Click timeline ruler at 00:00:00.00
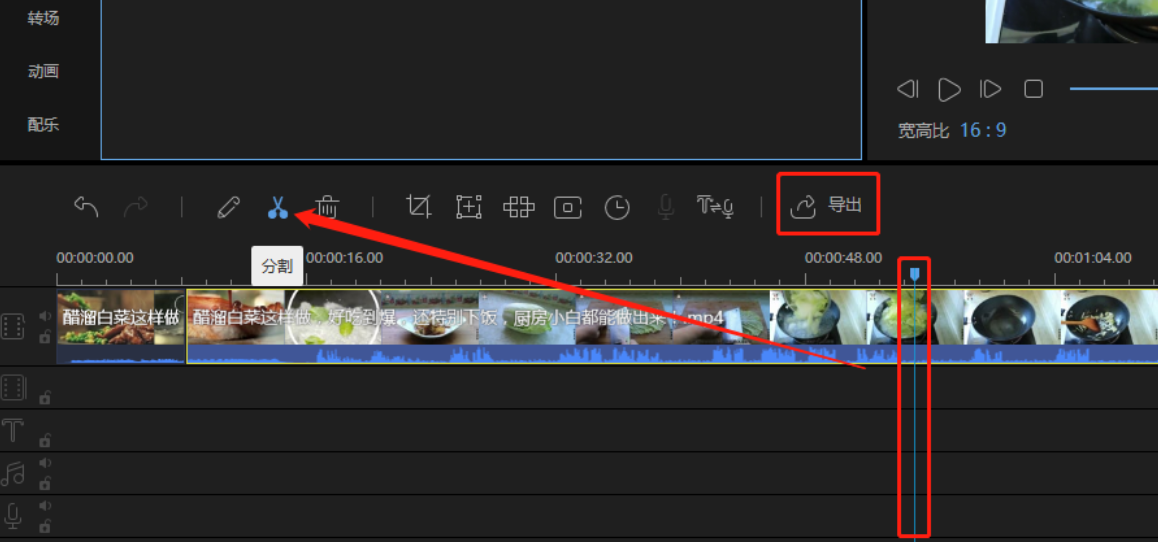This screenshot has height=542, width=1158. 95,258
